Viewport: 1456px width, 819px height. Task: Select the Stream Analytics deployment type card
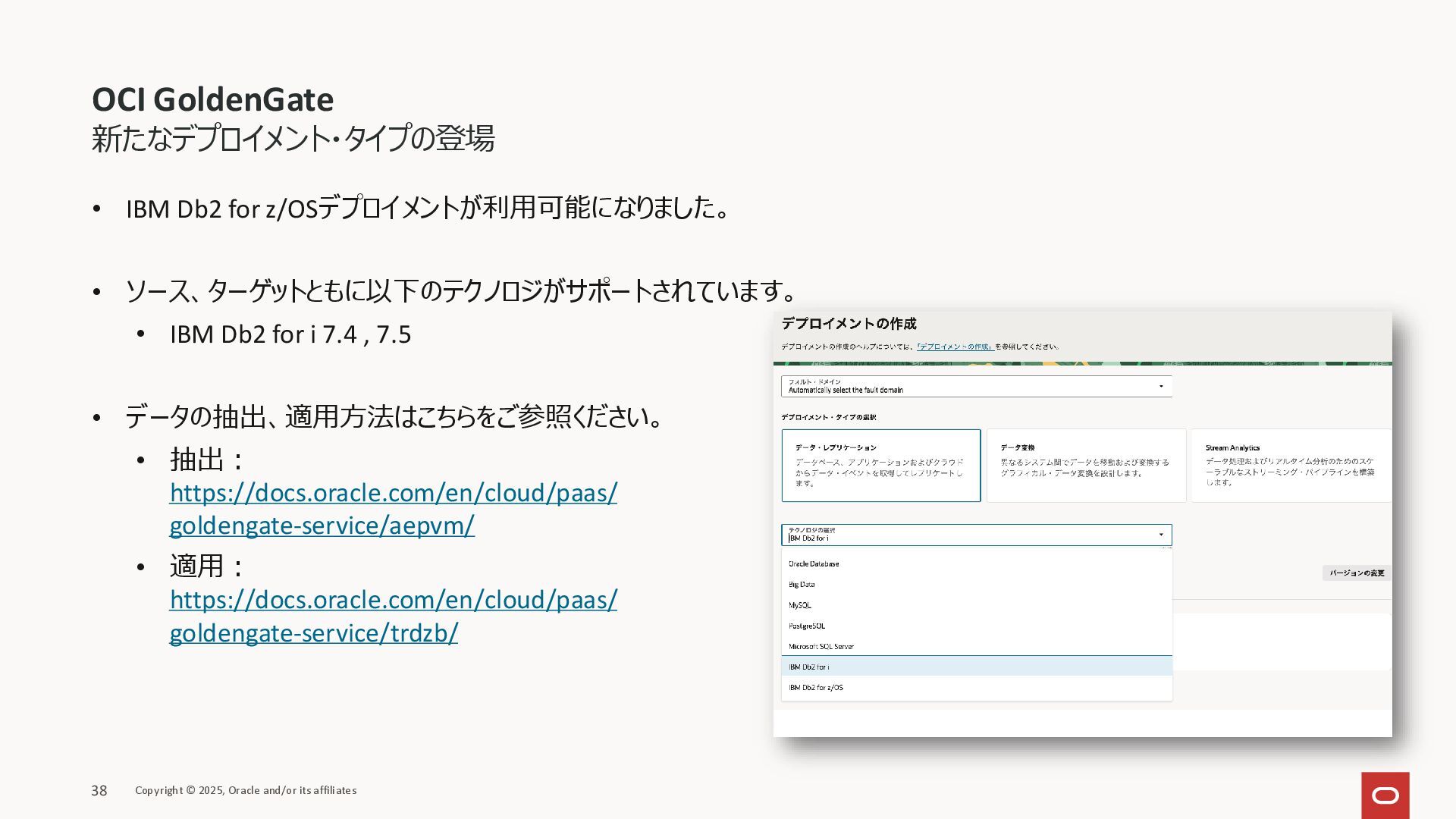1291,466
